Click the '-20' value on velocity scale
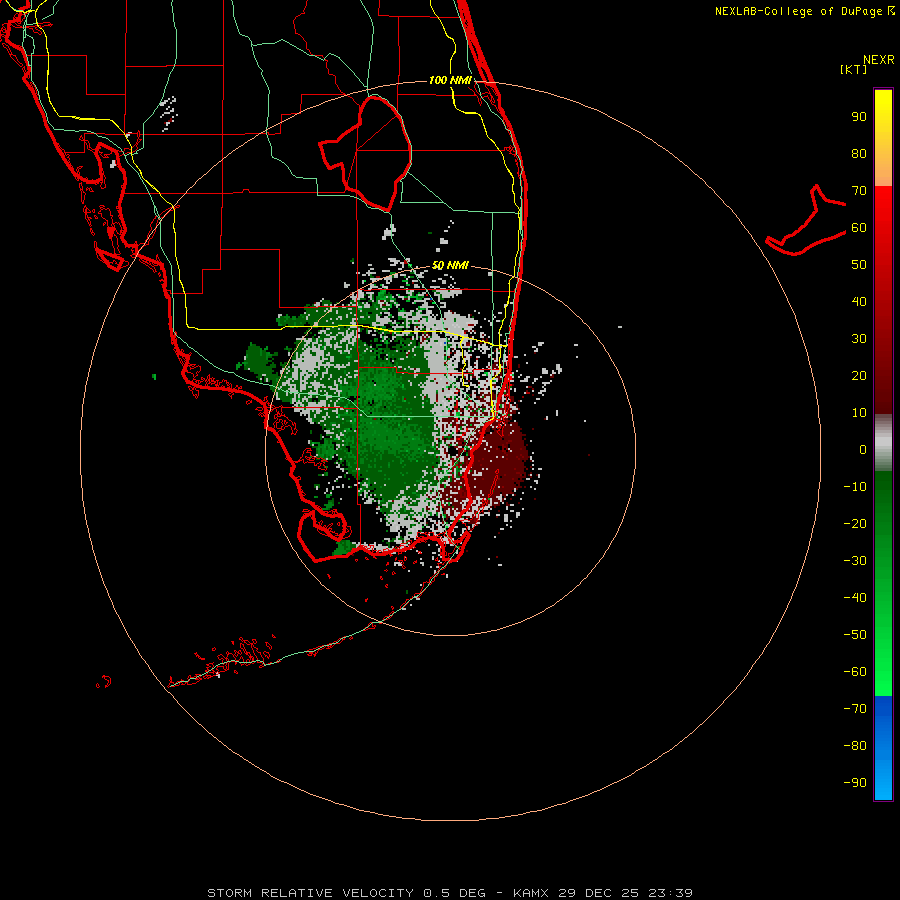This screenshot has height=900, width=900. point(855,523)
